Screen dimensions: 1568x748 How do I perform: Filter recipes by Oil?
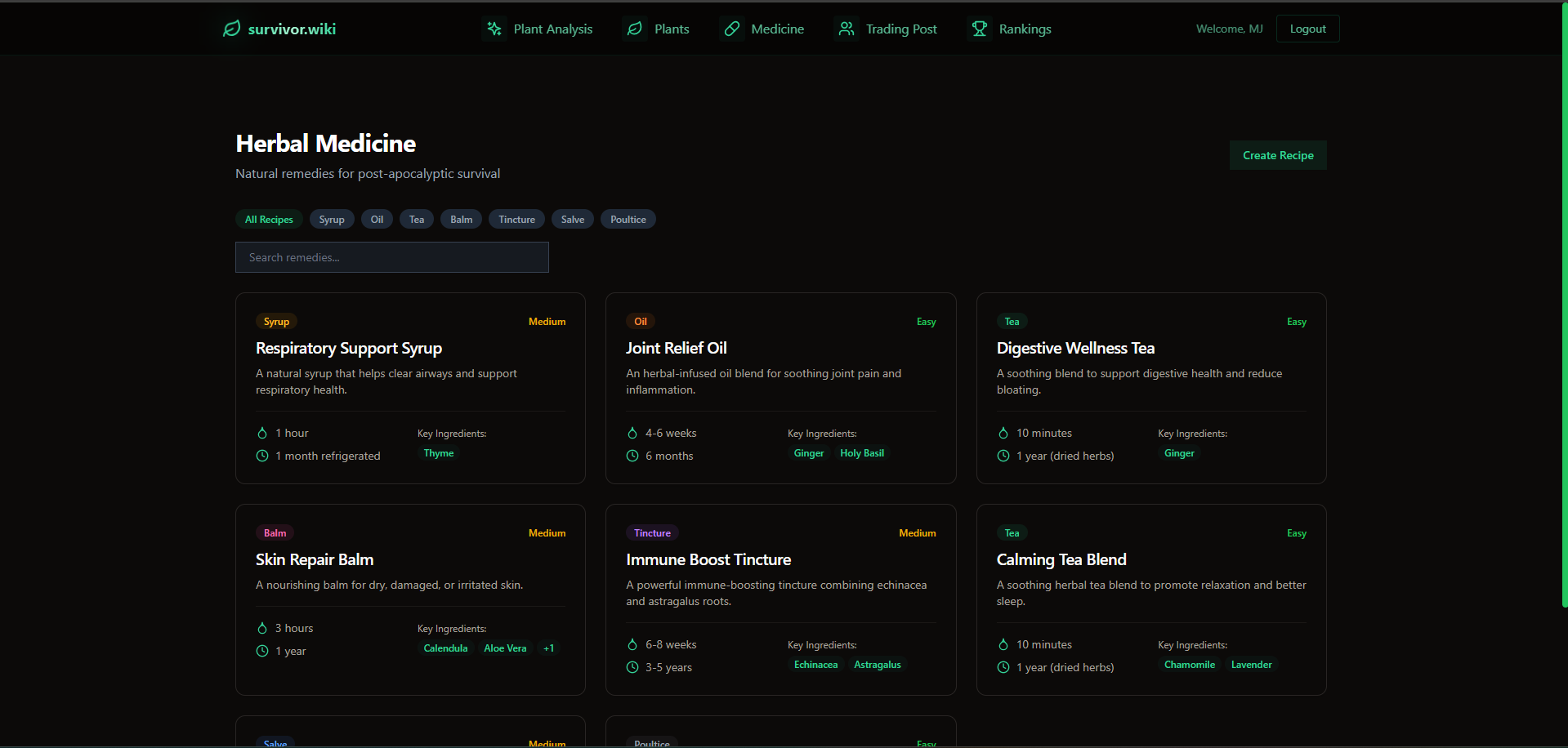coord(377,219)
